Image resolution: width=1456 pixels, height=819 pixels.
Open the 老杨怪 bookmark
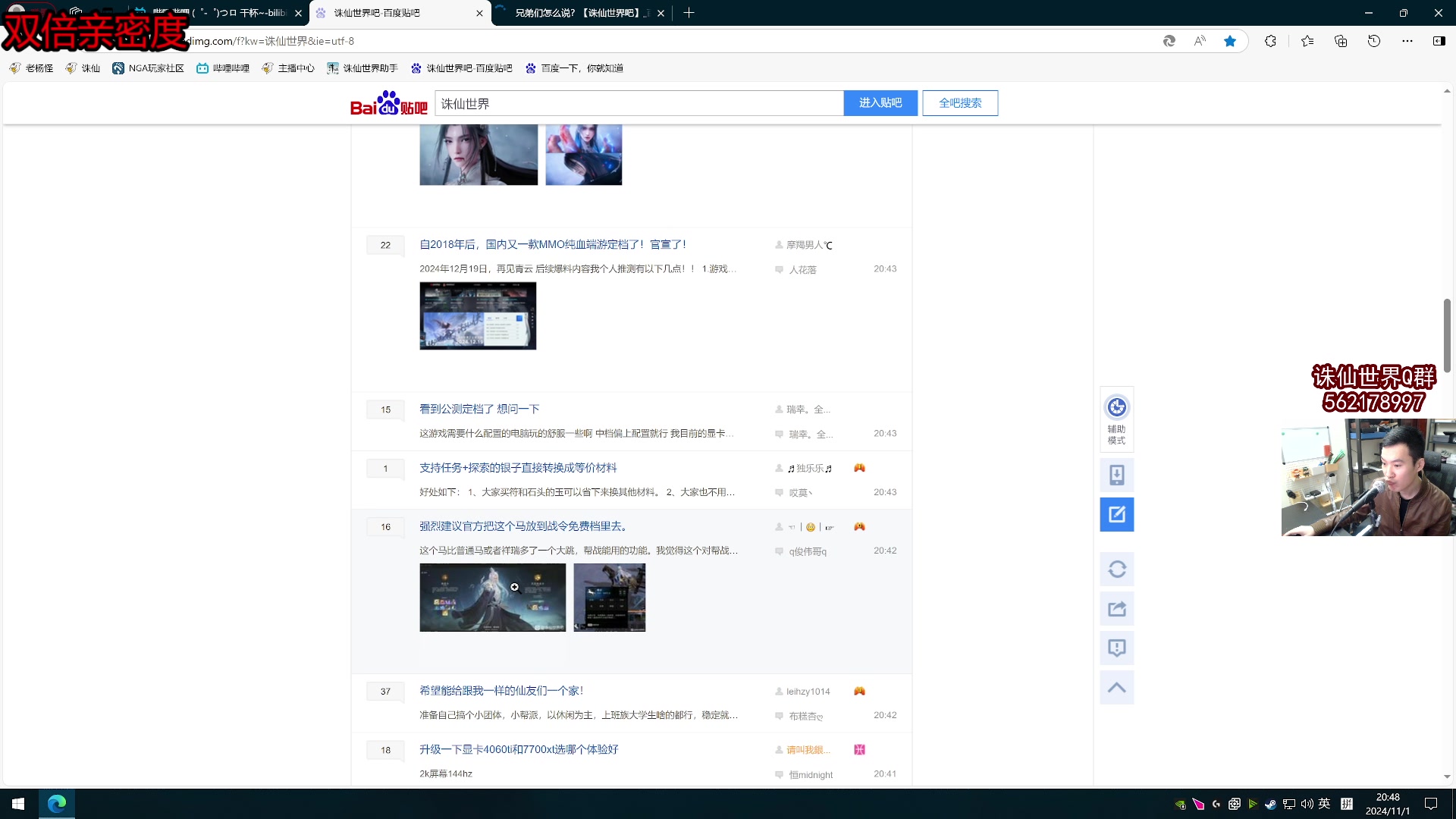coord(31,68)
